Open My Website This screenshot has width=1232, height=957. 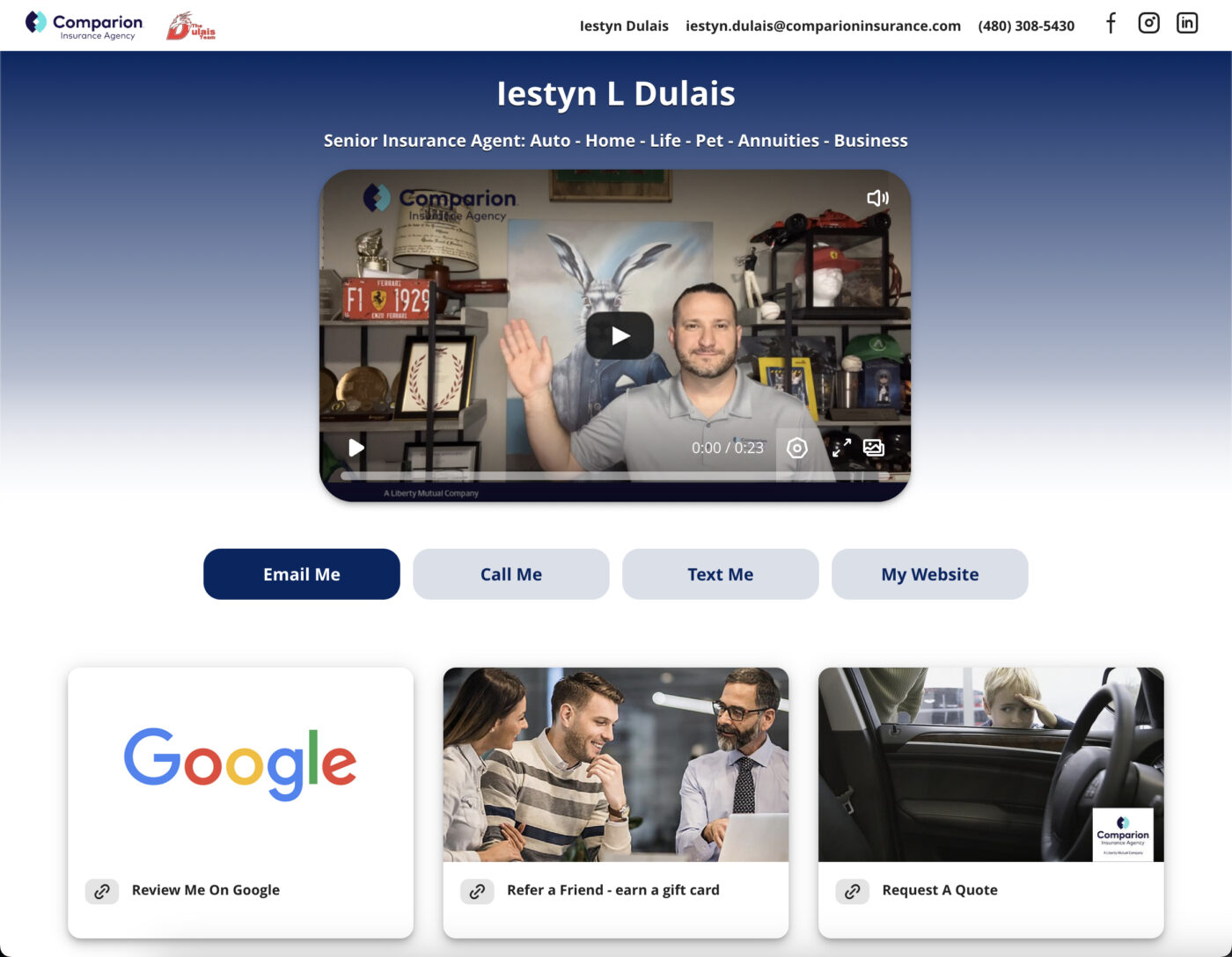pos(929,573)
